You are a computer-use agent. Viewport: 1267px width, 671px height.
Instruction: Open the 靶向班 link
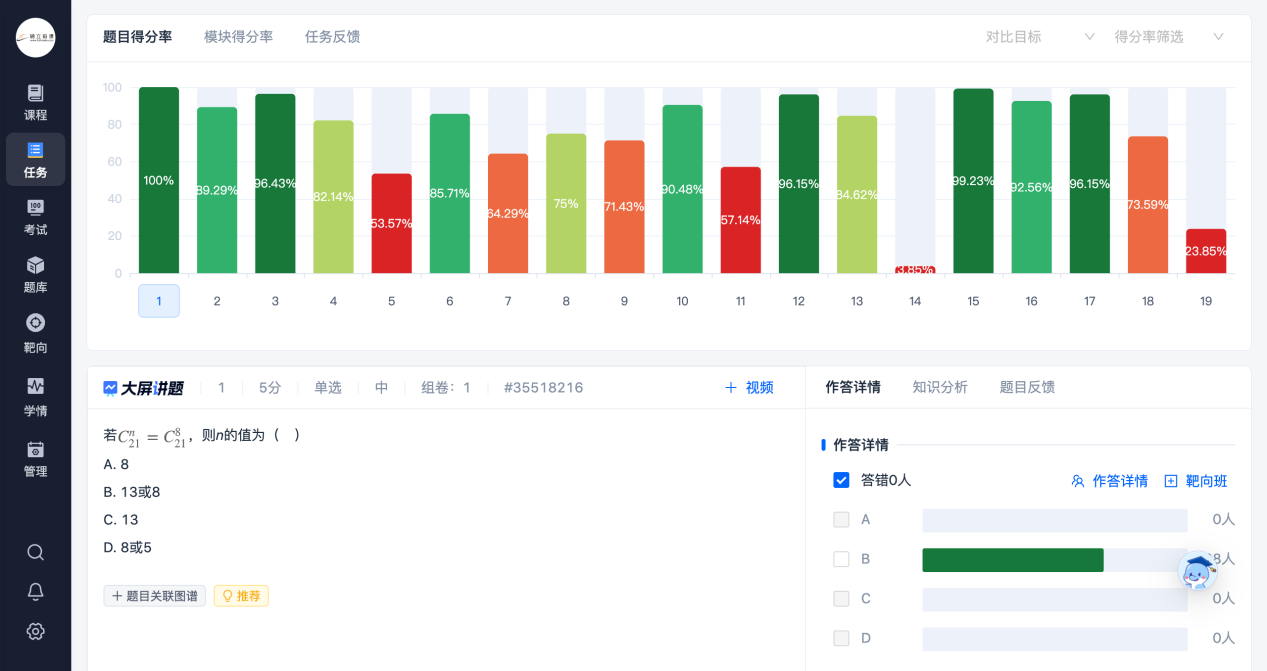click(x=1196, y=481)
